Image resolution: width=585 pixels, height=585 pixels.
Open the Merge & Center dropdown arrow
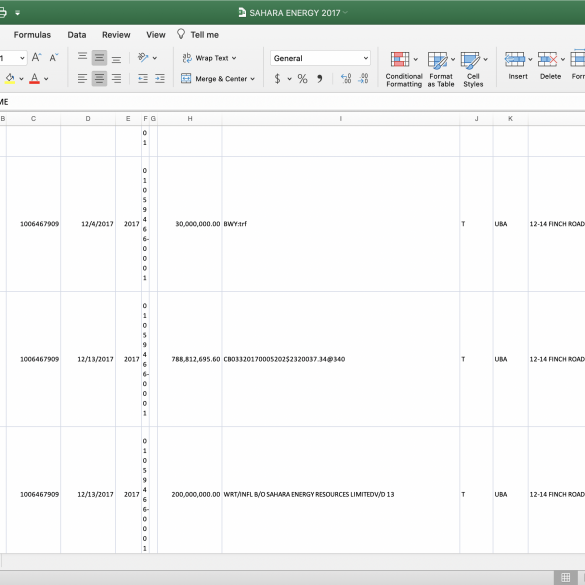click(253, 79)
